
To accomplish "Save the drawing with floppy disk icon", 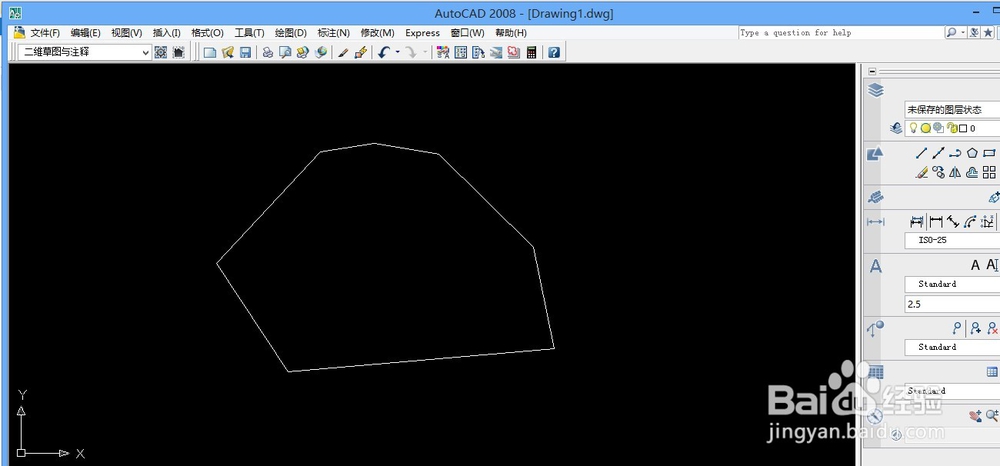I will [x=246, y=52].
